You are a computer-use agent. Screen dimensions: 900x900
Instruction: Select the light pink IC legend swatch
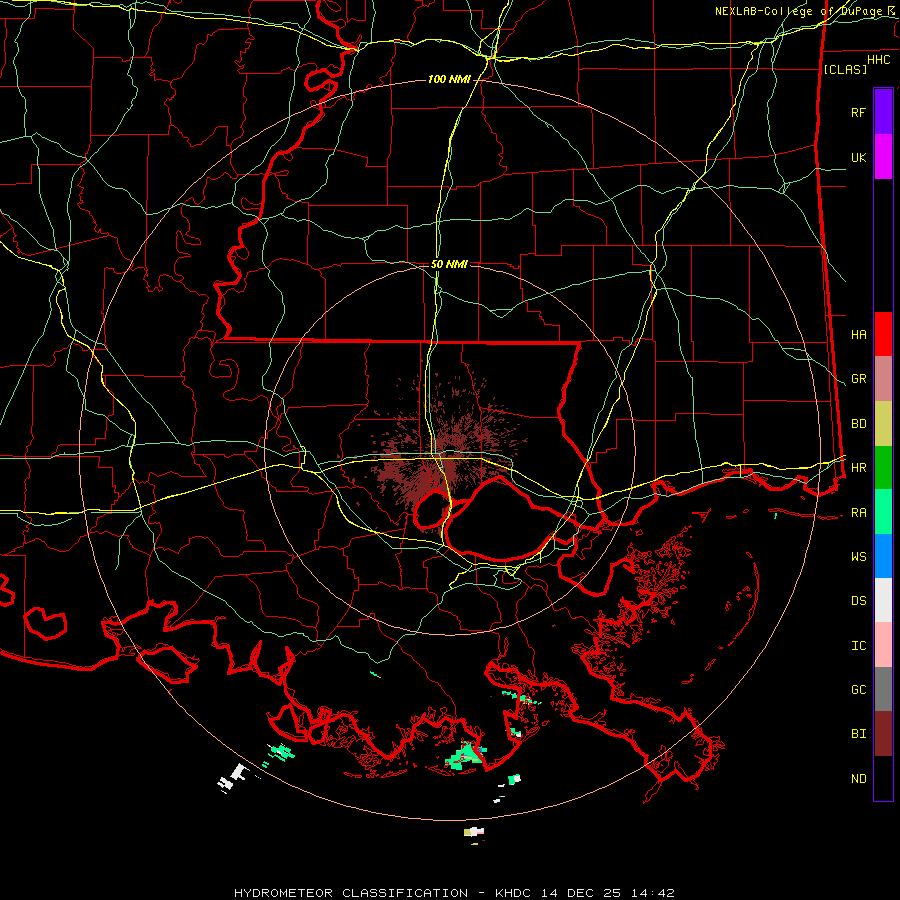coord(883,645)
